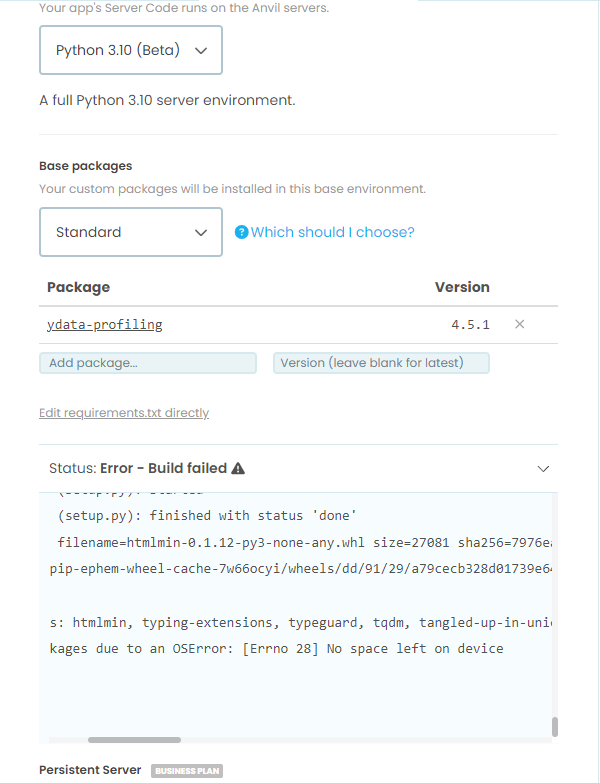Click the chevron arrow in the Standard dropdown
This screenshot has width=600, height=783.
201,233
